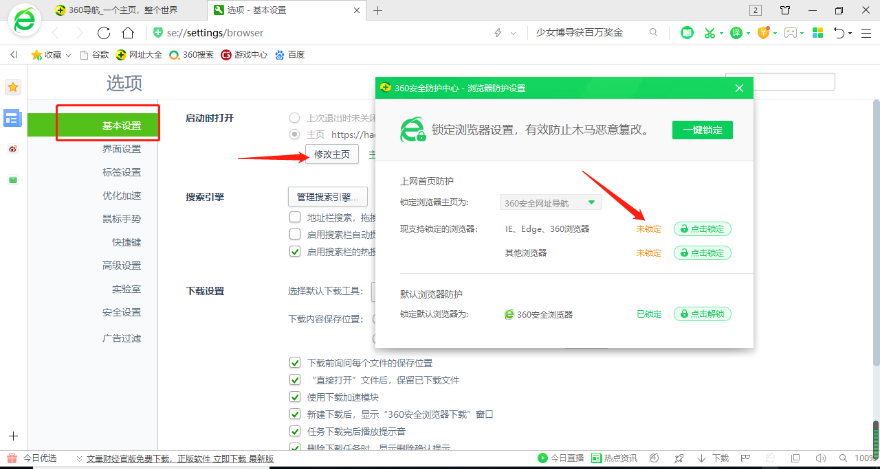Uncheck 使用下载加速模块 checkbox

click(x=295, y=397)
